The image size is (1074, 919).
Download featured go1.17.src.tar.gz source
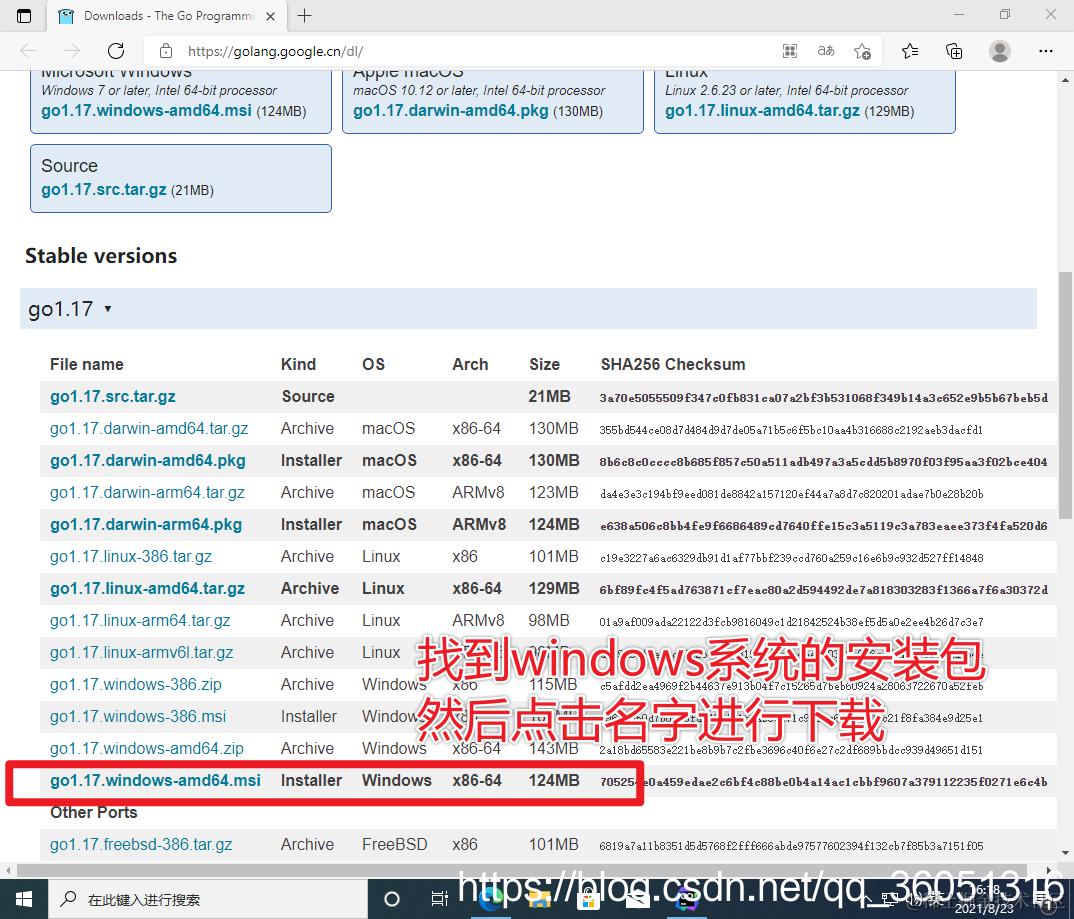(x=104, y=190)
